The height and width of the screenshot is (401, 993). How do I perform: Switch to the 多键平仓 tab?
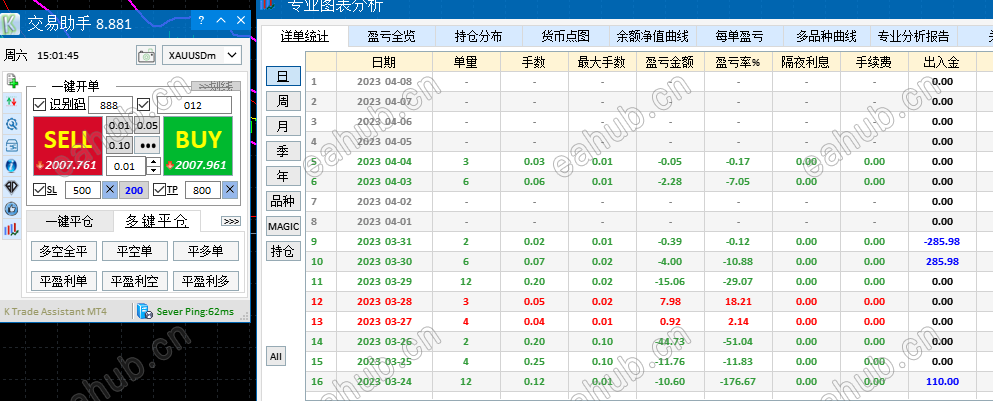[x=156, y=221]
